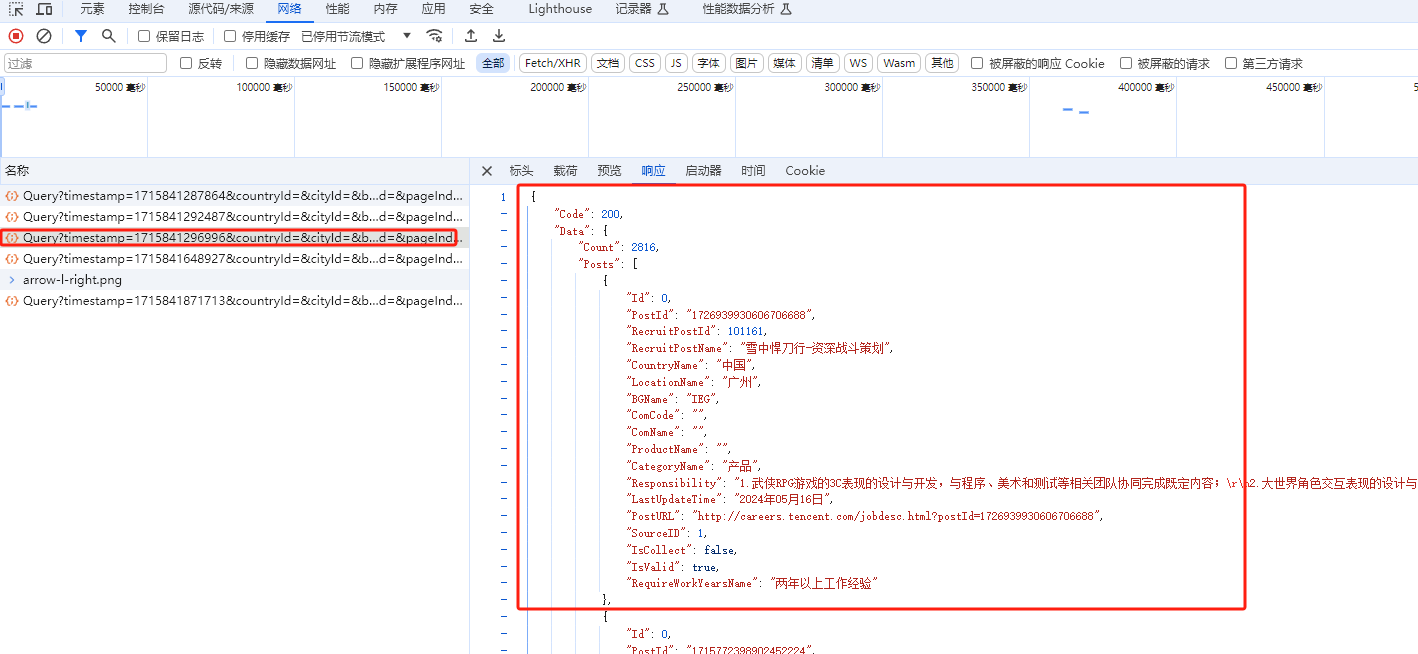This screenshot has height=654, width=1418.
Task: Open 安全 panel tab
Action: (x=481, y=9)
